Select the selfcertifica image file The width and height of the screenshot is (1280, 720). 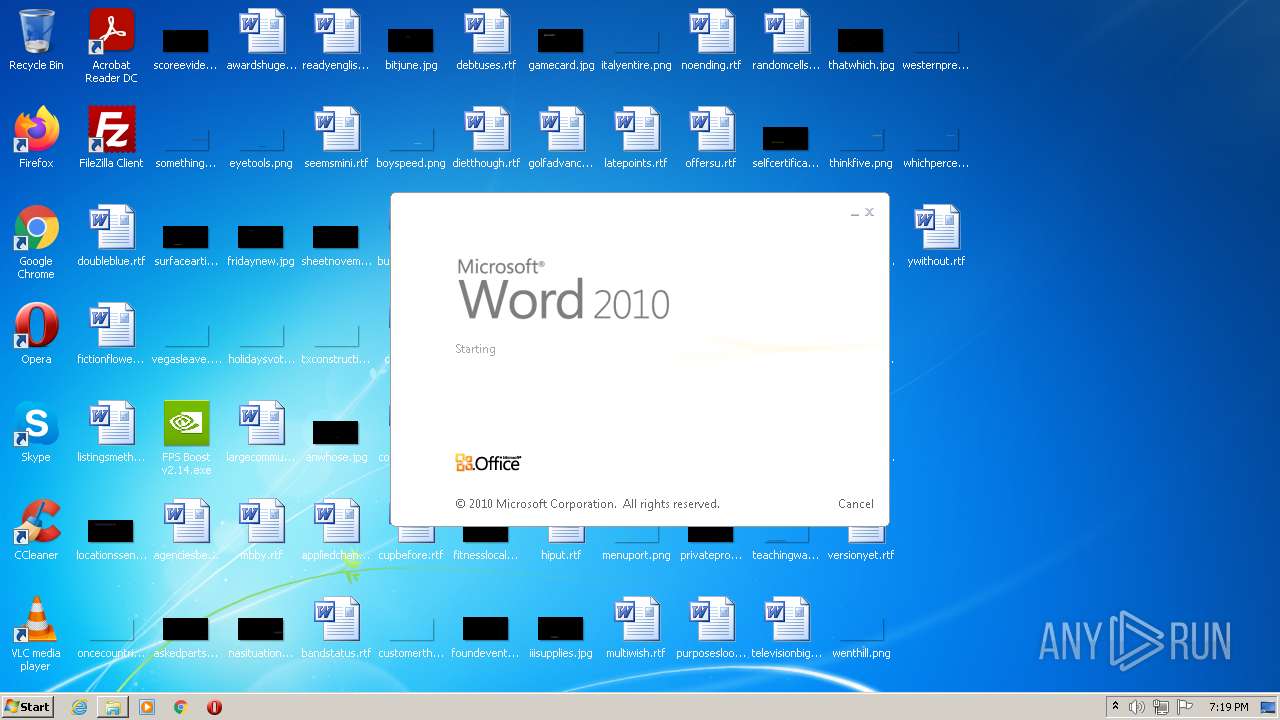click(786, 146)
